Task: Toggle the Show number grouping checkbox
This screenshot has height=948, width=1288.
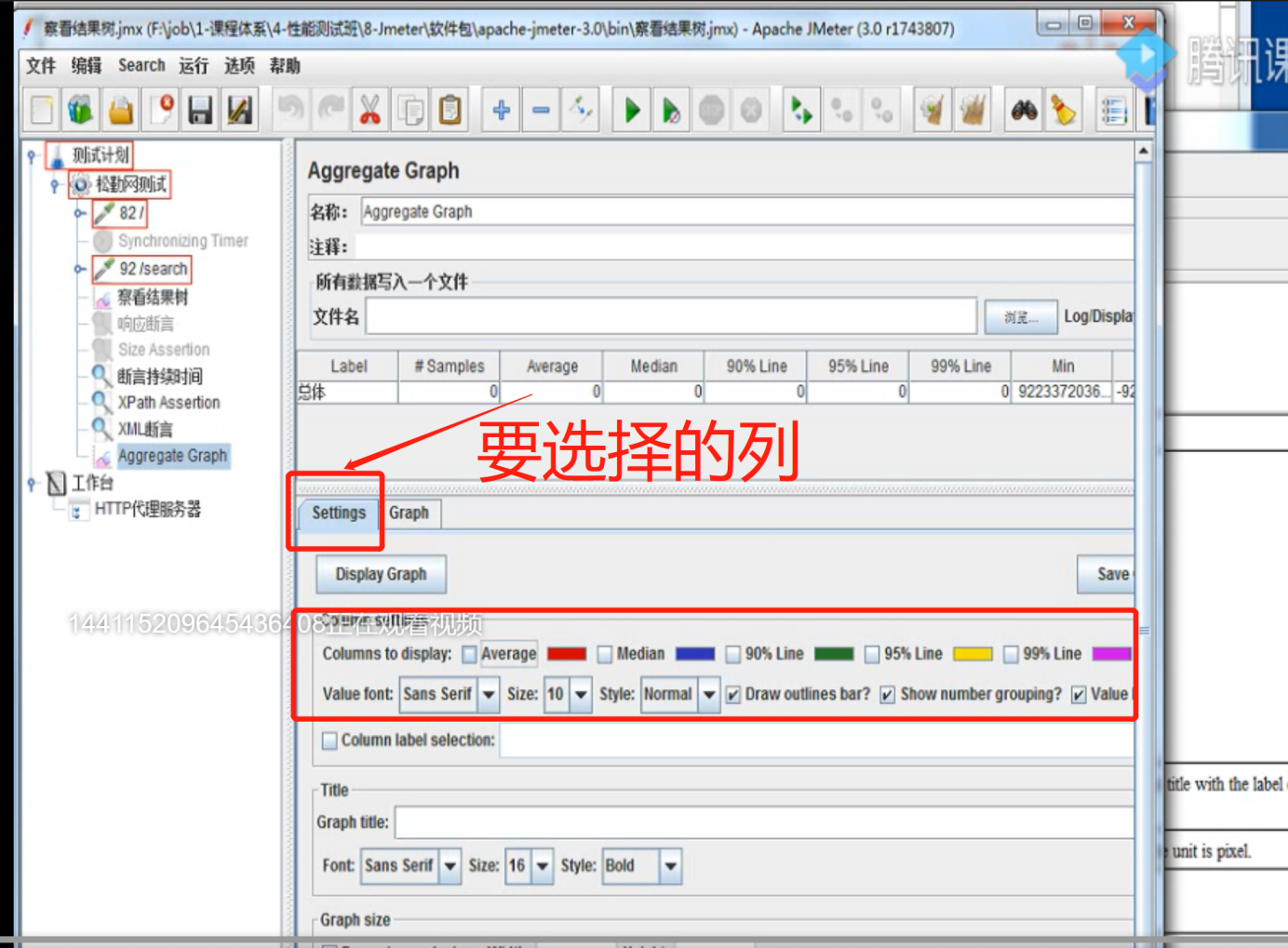Action: click(x=888, y=695)
